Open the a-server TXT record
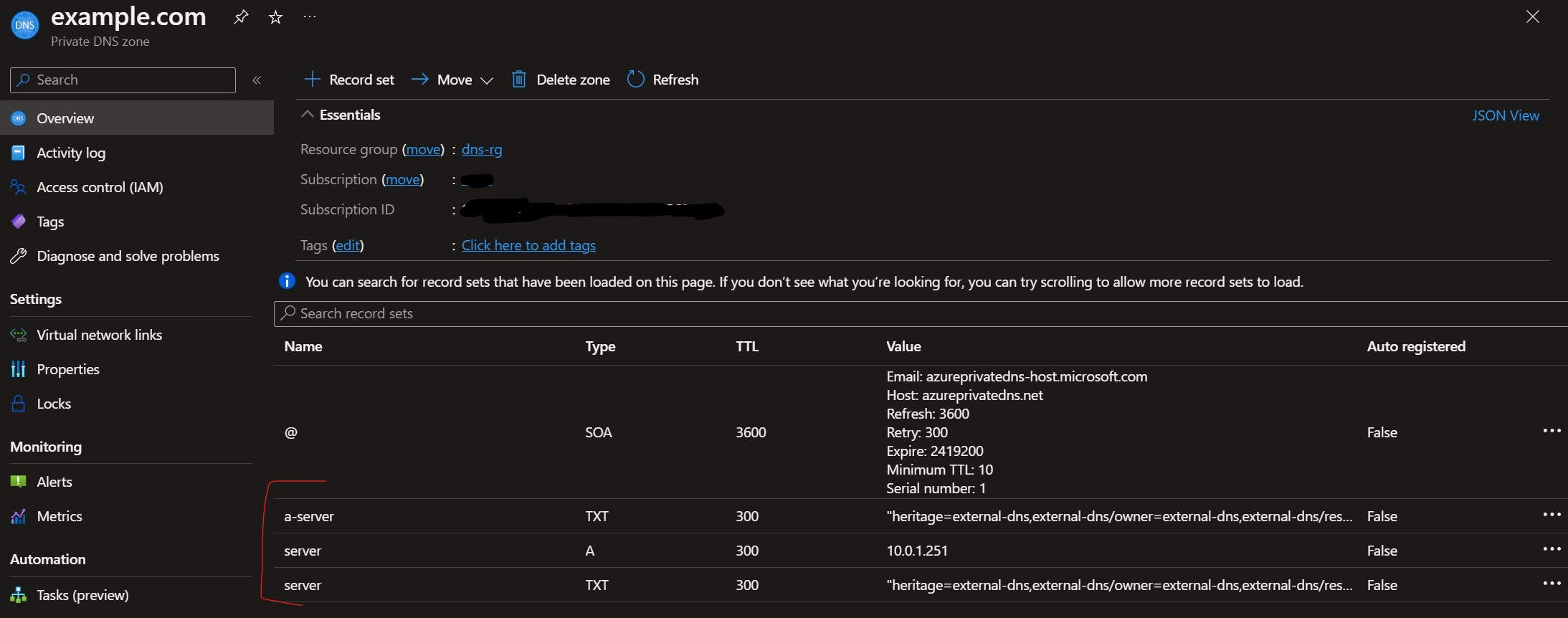This screenshot has height=618, width=1568. pos(309,516)
